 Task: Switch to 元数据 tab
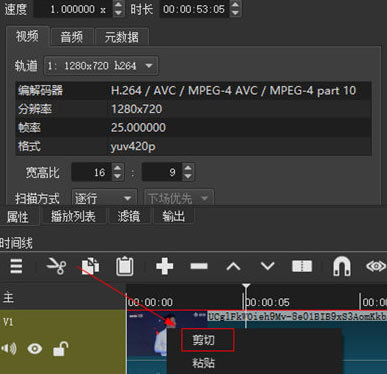[x=122, y=37]
